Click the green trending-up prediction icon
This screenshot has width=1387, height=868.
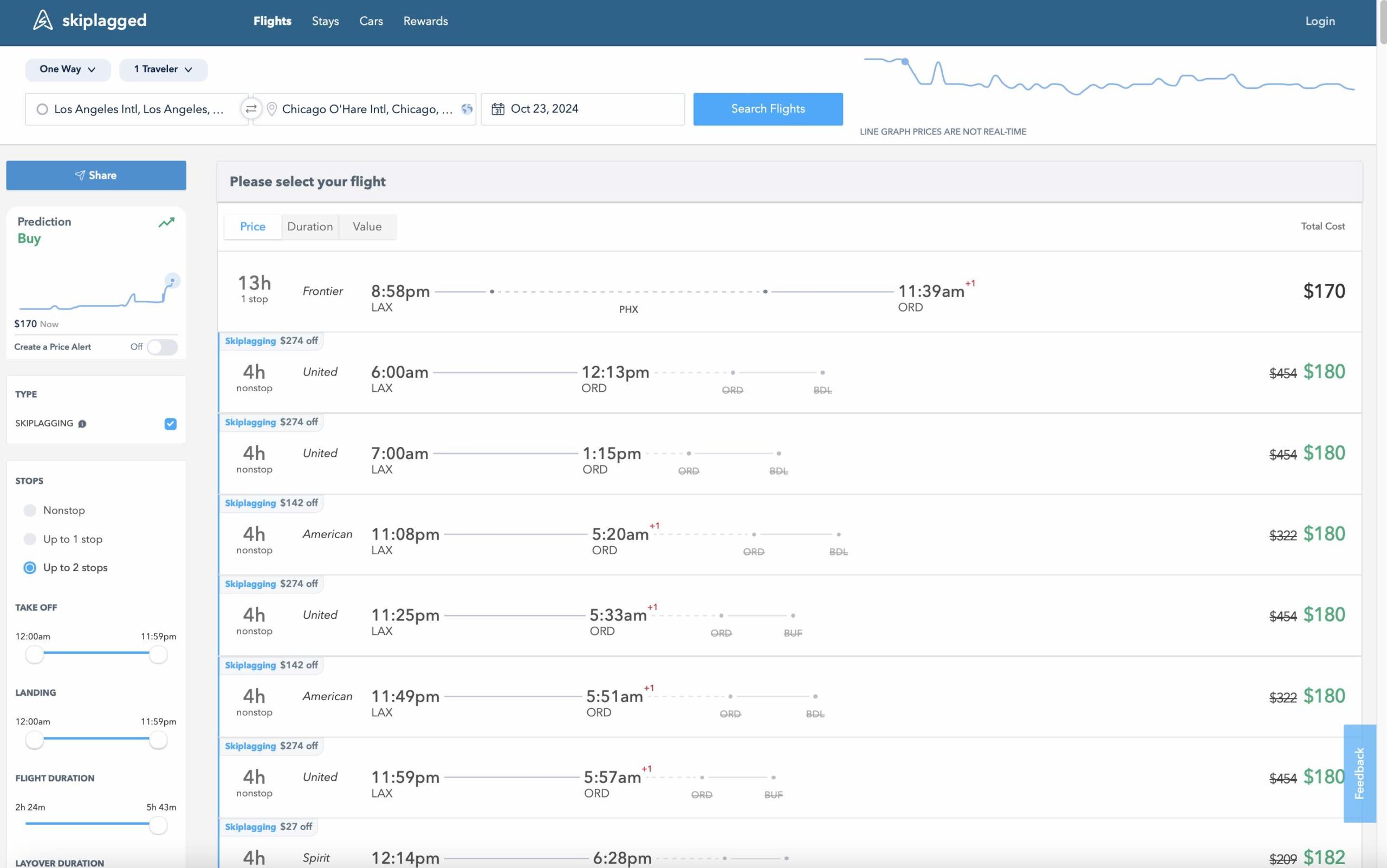pos(166,222)
